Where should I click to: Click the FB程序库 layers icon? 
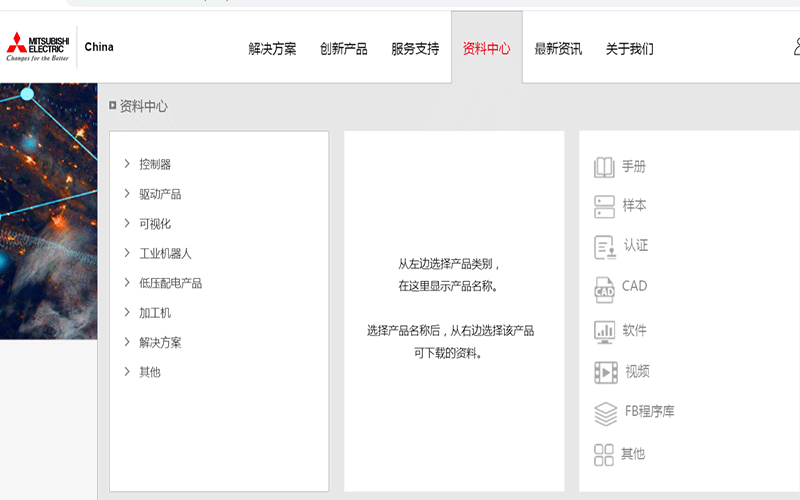click(605, 412)
